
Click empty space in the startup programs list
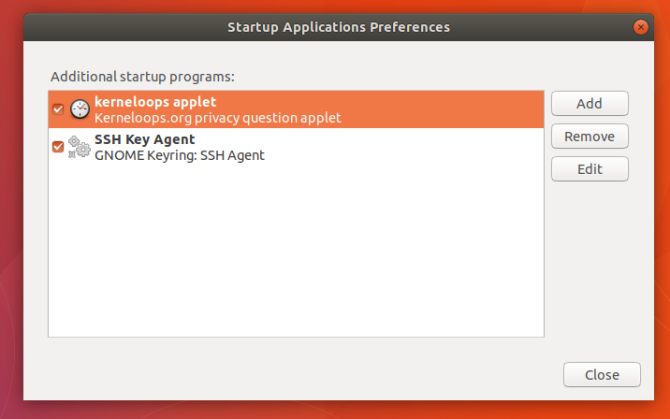click(x=296, y=251)
